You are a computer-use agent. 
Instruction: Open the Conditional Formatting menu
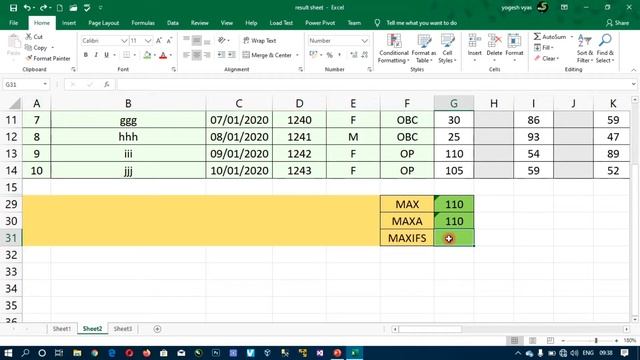[393, 49]
